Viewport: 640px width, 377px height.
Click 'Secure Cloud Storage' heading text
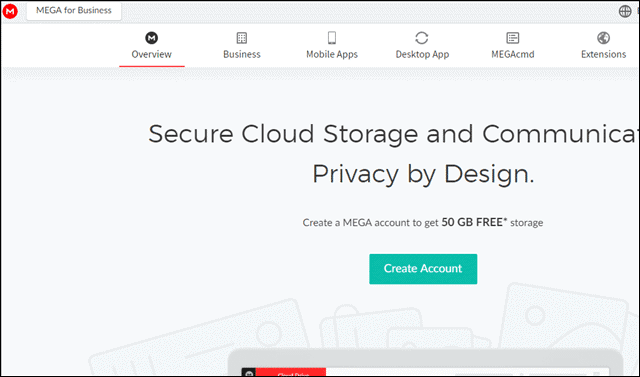point(283,135)
